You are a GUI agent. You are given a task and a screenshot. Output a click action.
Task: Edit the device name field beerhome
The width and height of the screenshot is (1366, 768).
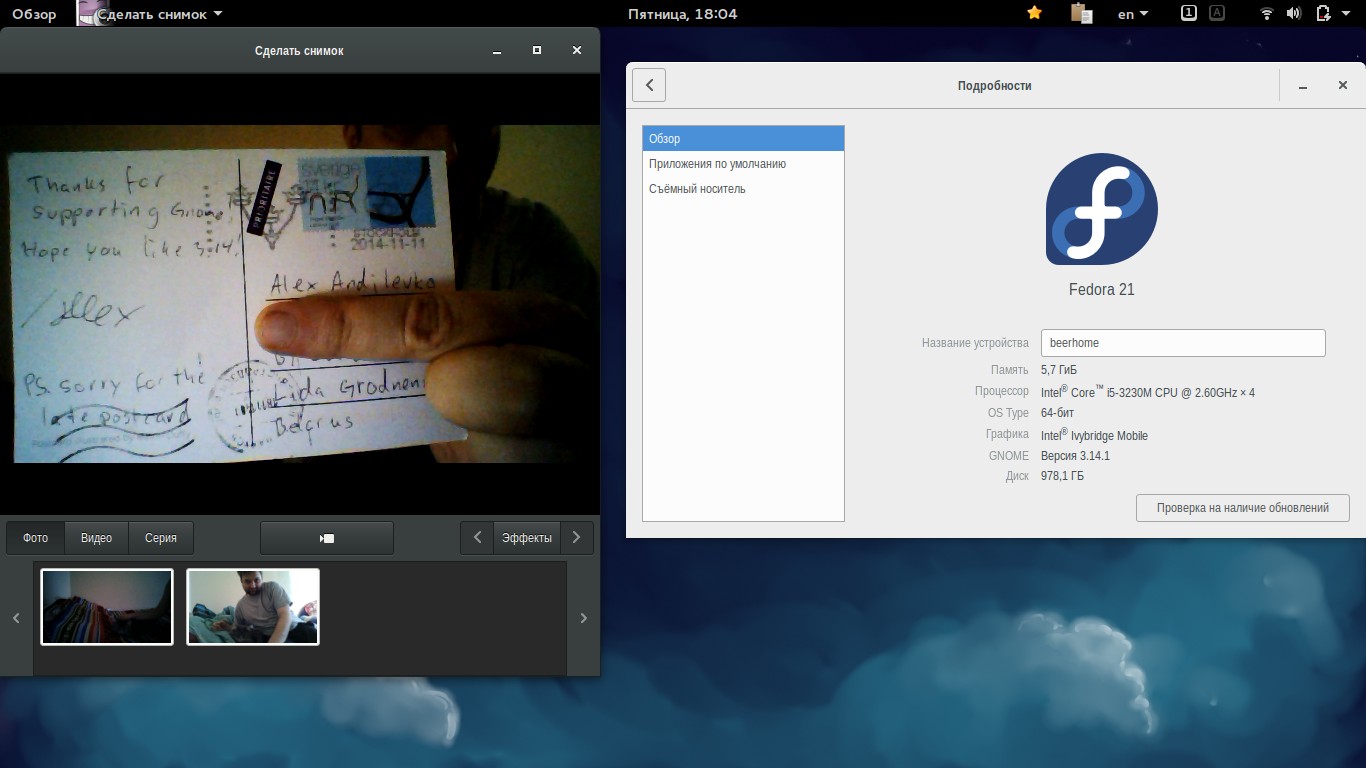[x=1183, y=343]
